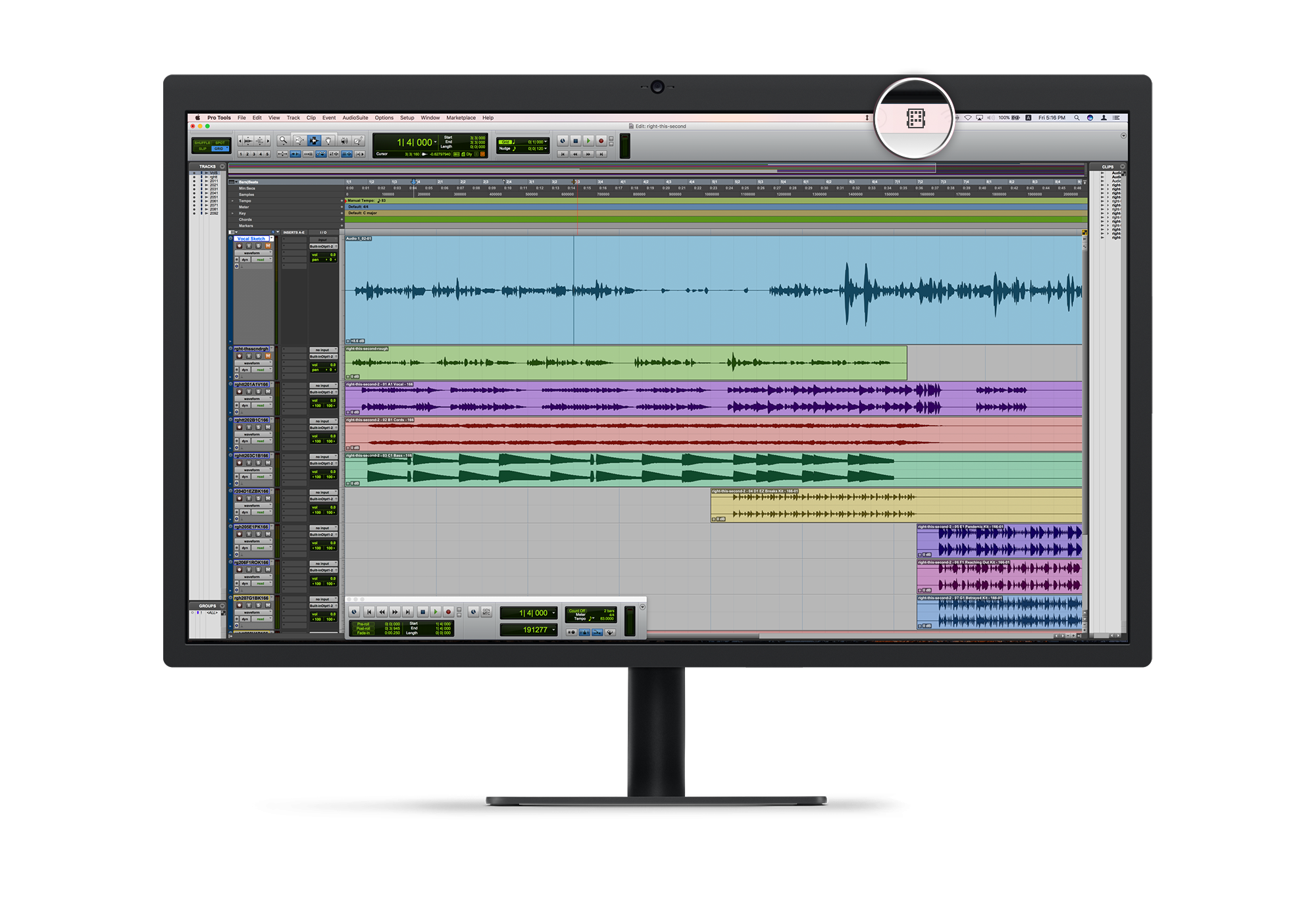Solo the Vocal Sketch track
Image resolution: width=1316 pixels, height=921 pixels.
[x=257, y=246]
